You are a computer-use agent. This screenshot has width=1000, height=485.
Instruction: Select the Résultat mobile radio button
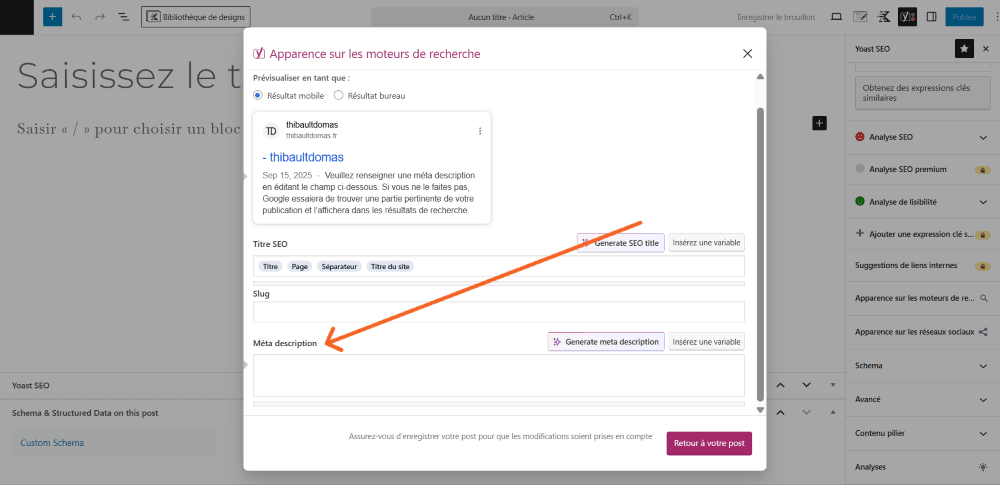[258, 96]
